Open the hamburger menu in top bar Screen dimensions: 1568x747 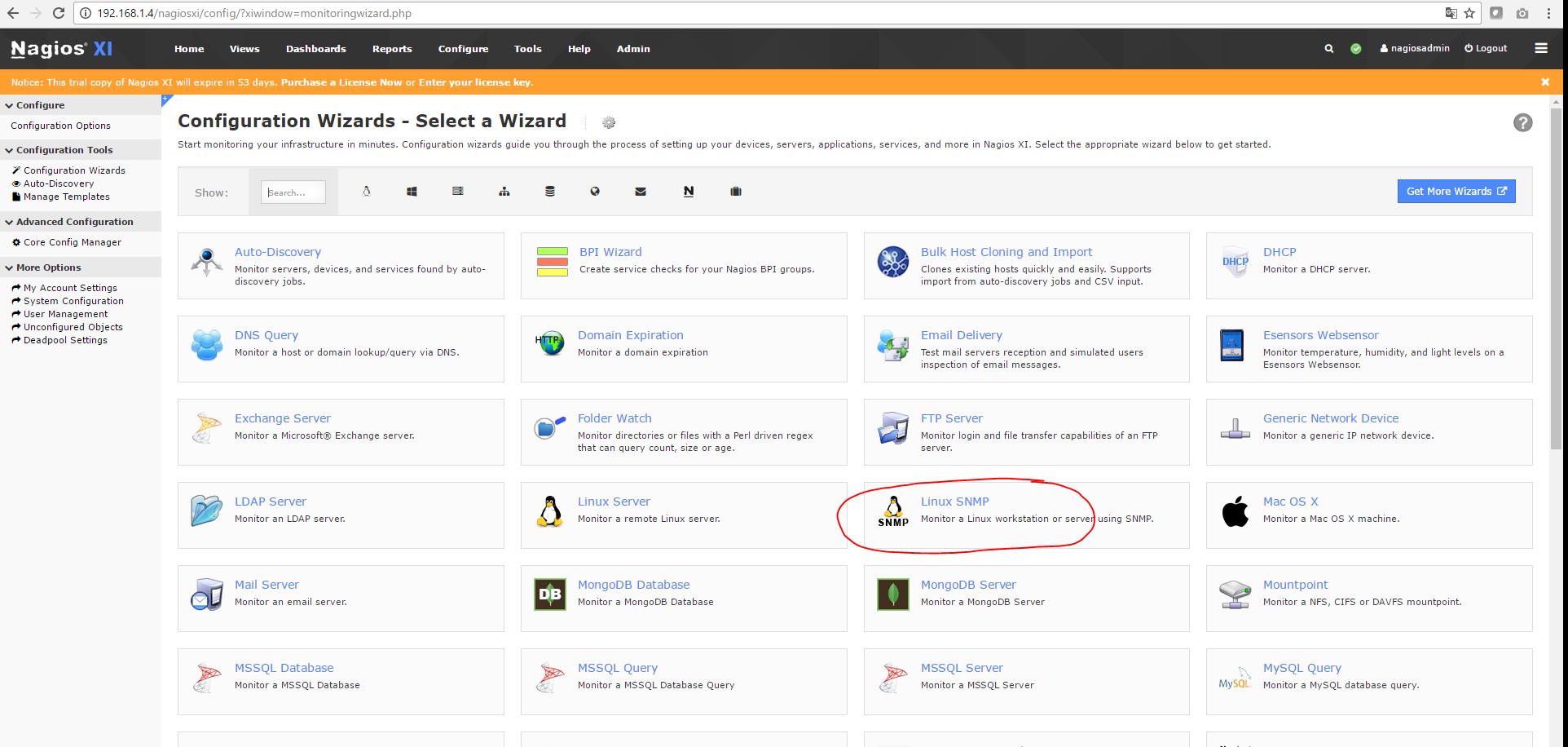[1540, 49]
